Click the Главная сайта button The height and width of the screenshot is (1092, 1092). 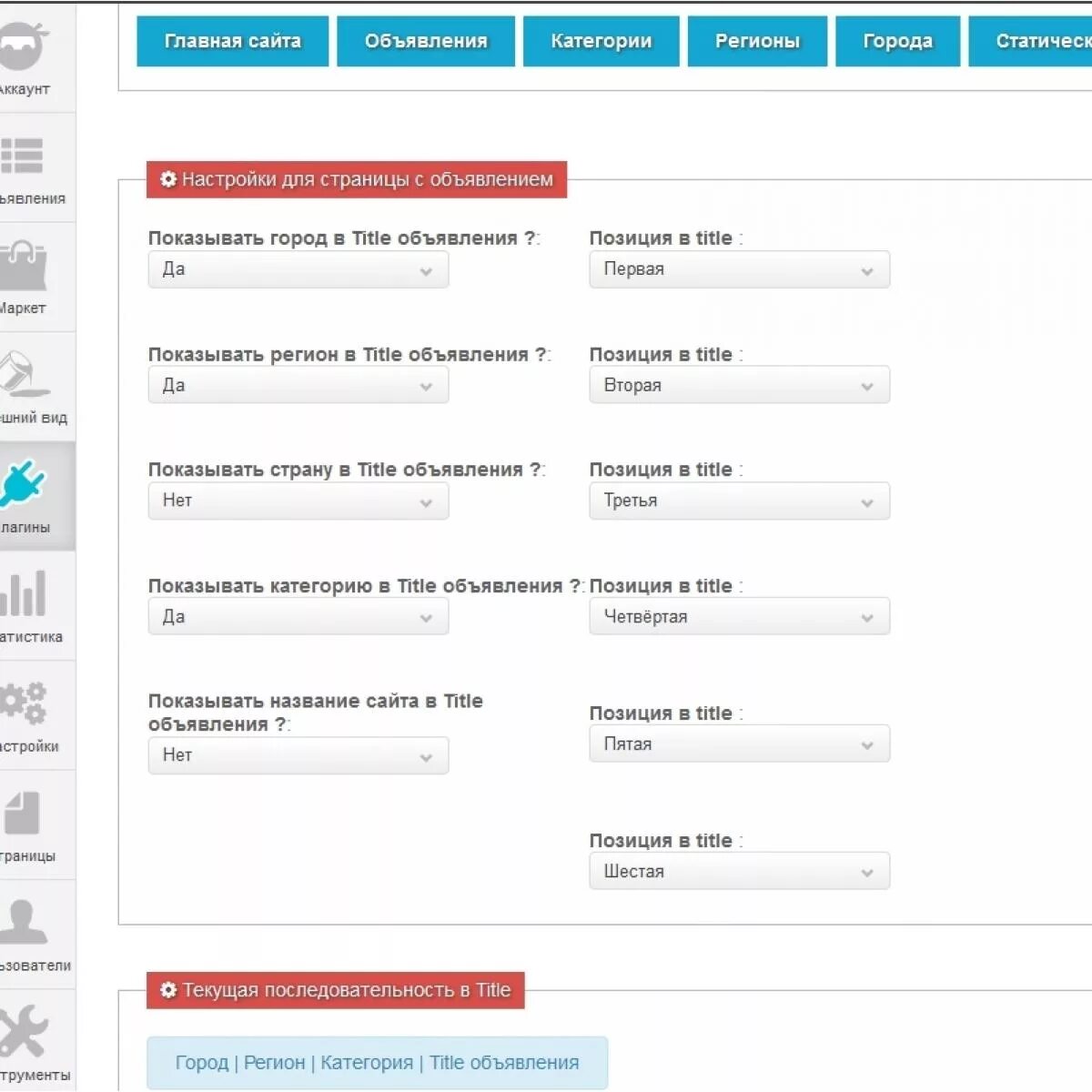(x=232, y=40)
